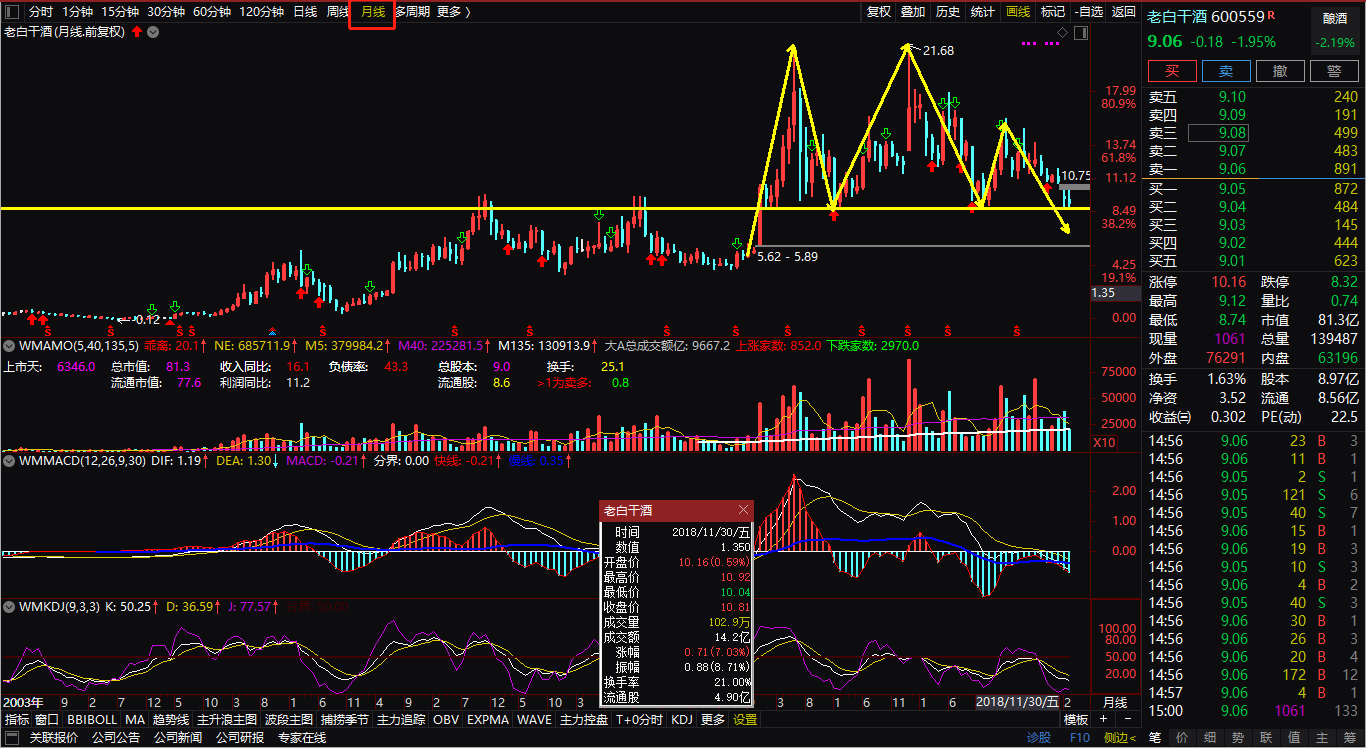The height and width of the screenshot is (748, 1366).
Task: Close the 老白干酒 data popup
Action: coord(743,510)
